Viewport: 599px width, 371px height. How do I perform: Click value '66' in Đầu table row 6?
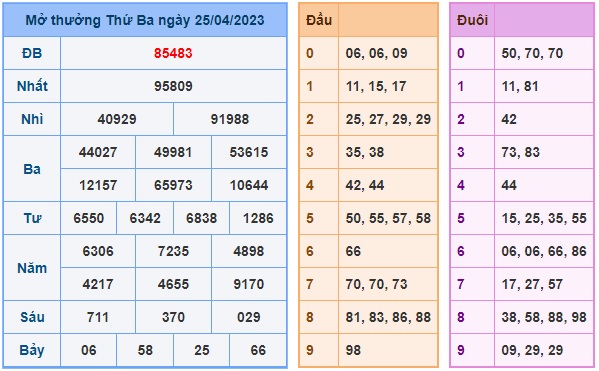[353, 251]
